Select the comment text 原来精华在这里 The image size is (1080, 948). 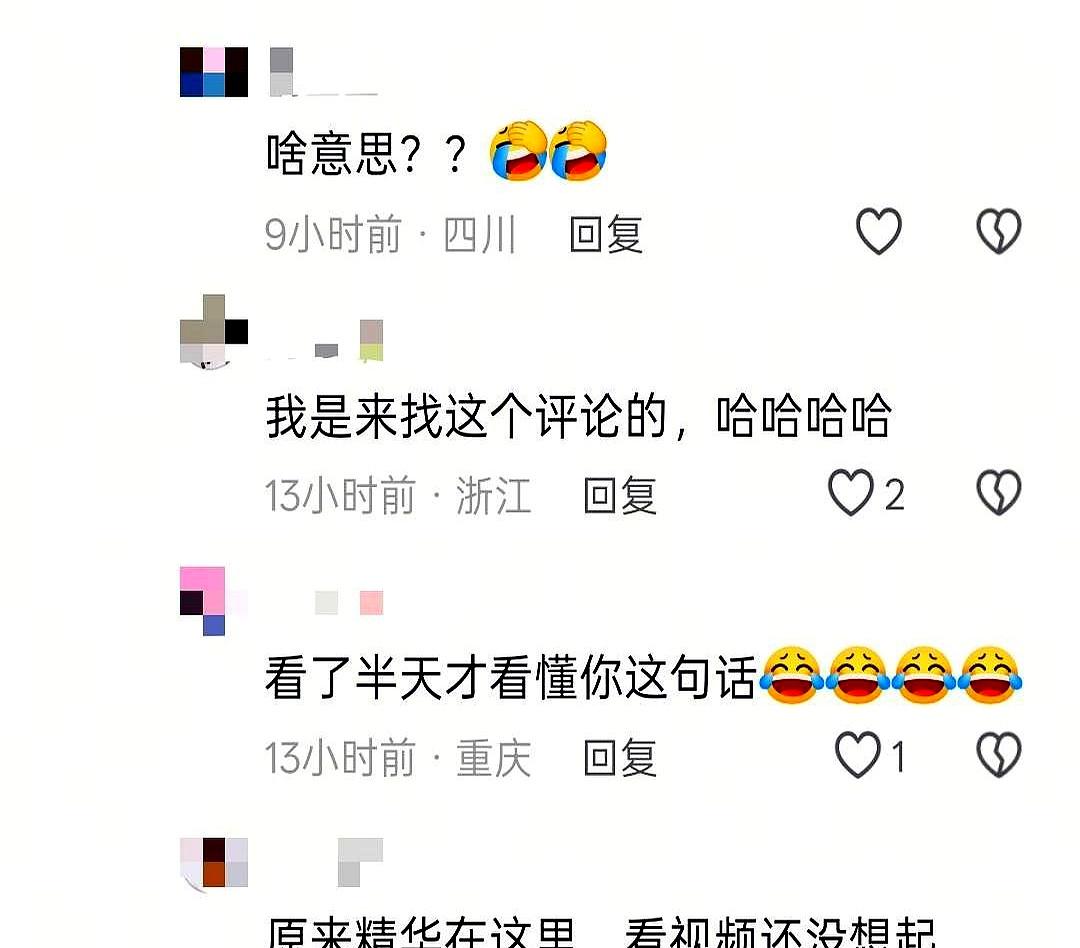click(421, 932)
